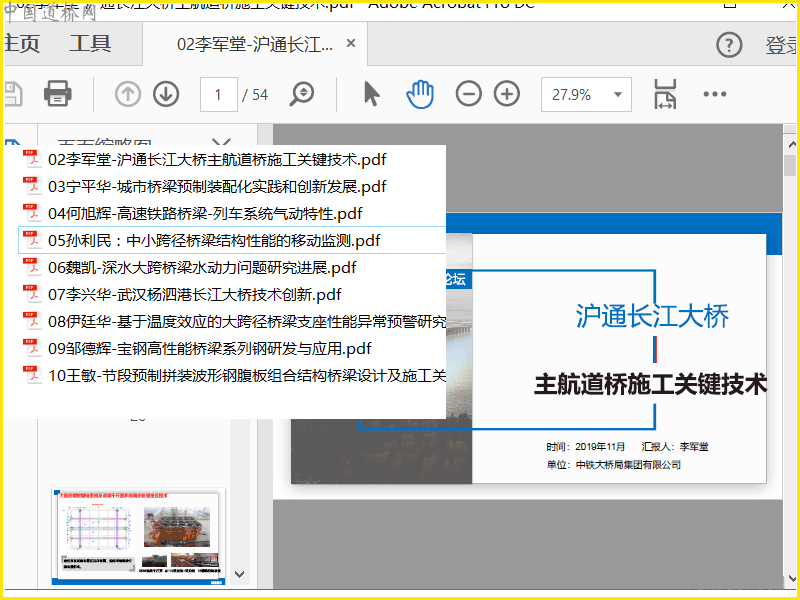Click the page thumbnails sidebar icon

pos(13,143)
